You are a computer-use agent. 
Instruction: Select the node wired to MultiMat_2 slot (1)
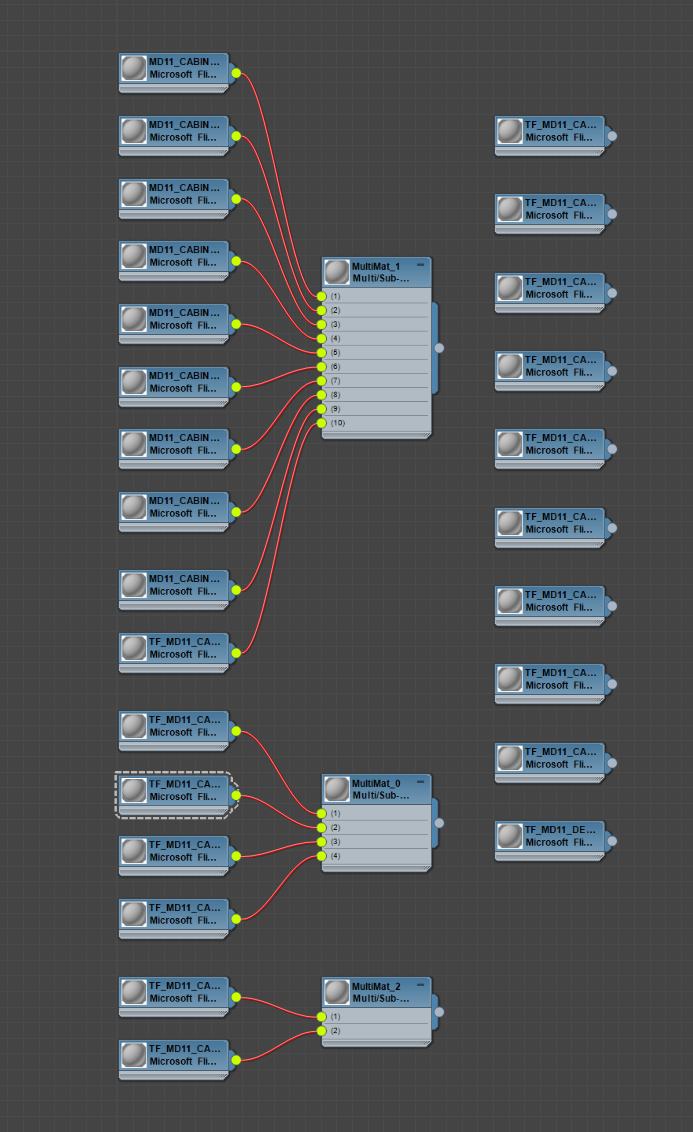[x=183, y=993]
